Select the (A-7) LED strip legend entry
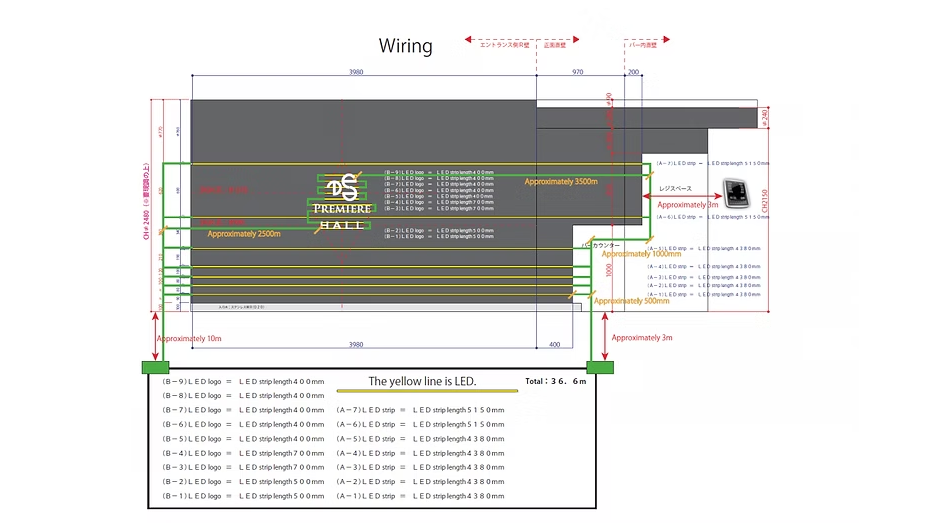This screenshot has height=532, width=932. (x=420, y=410)
